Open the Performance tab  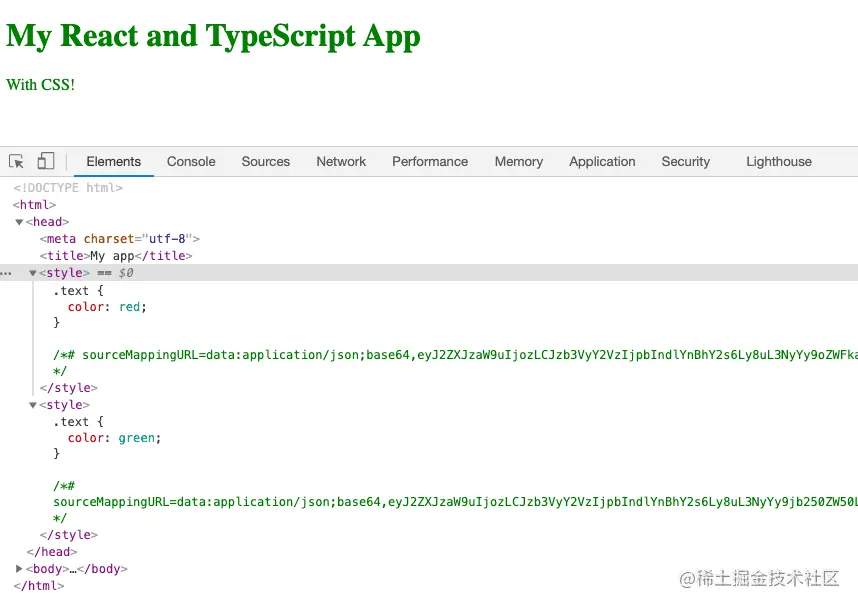430,161
